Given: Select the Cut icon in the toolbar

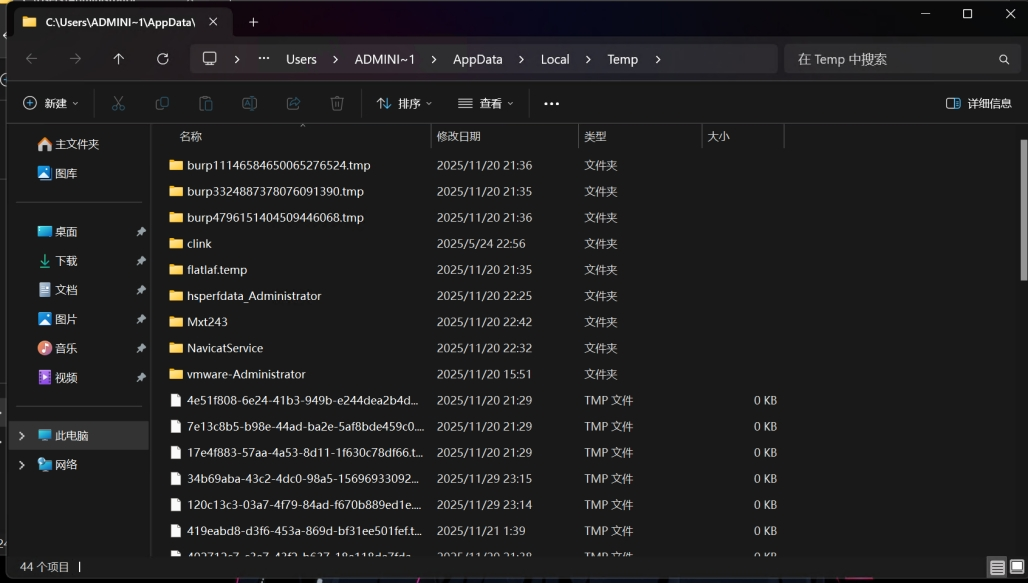Looking at the screenshot, I should point(118,103).
